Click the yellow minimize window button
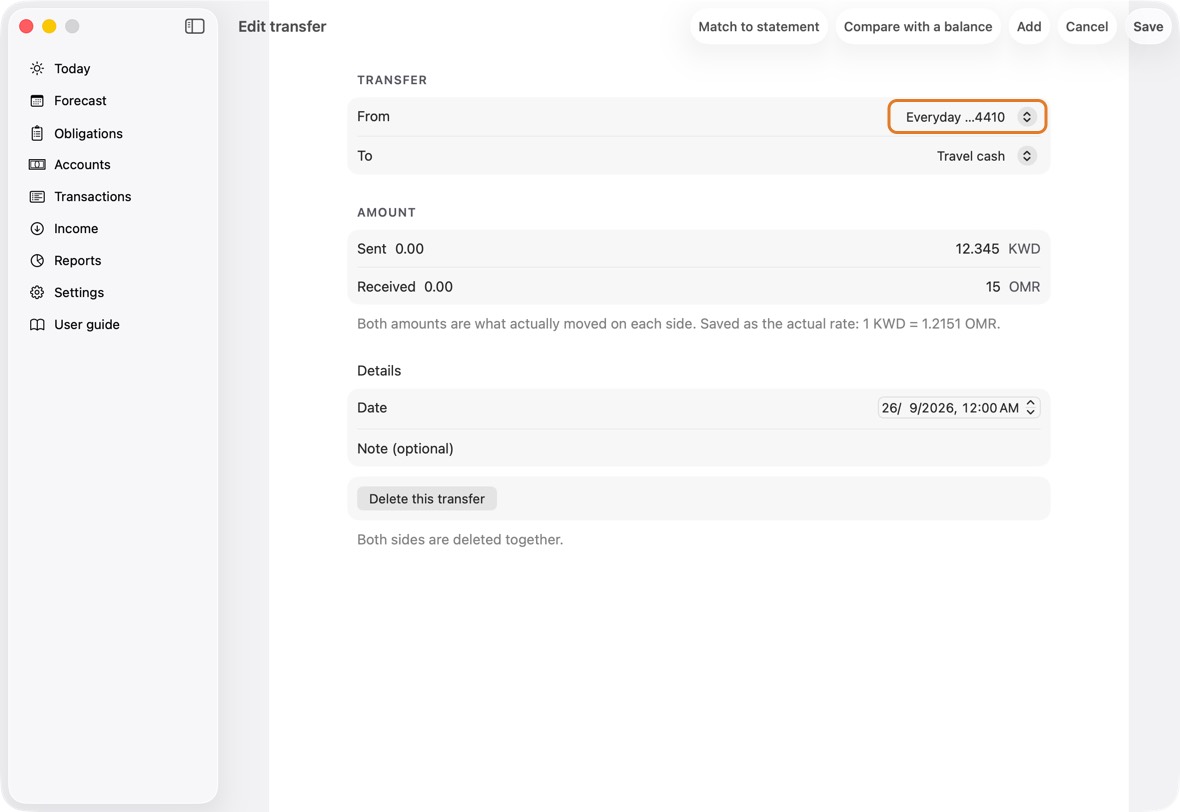Viewport: 1180px width, 812px height. [49, 26]
